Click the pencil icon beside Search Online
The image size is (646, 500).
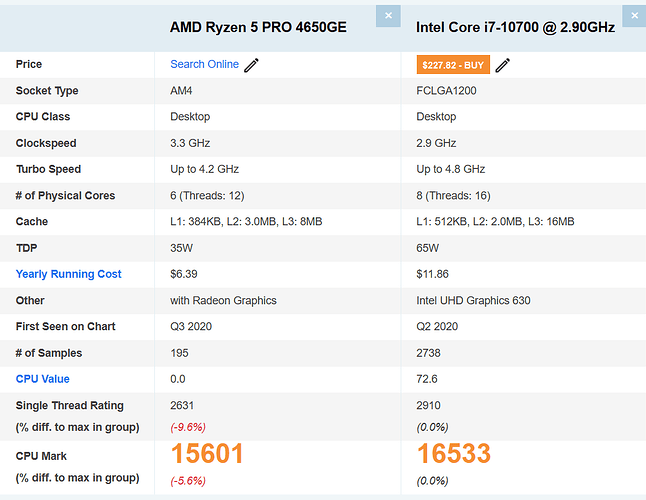pyautogui.click(x=252, y=65)
